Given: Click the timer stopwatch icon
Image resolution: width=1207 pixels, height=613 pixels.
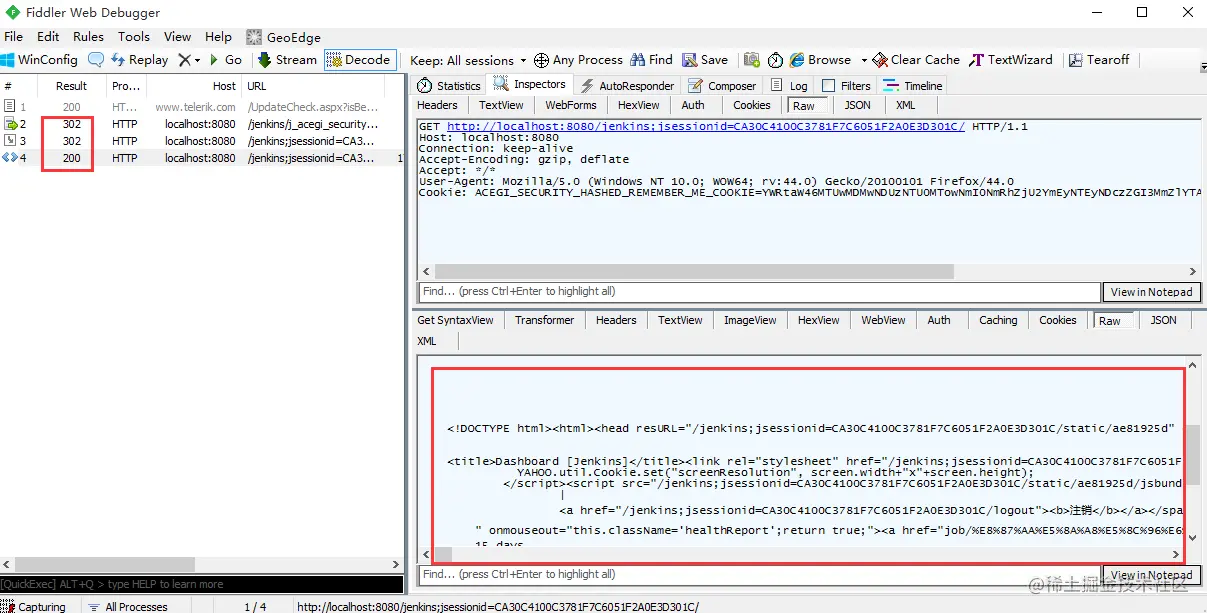Looking at the screenshot, I should [775, 60].
